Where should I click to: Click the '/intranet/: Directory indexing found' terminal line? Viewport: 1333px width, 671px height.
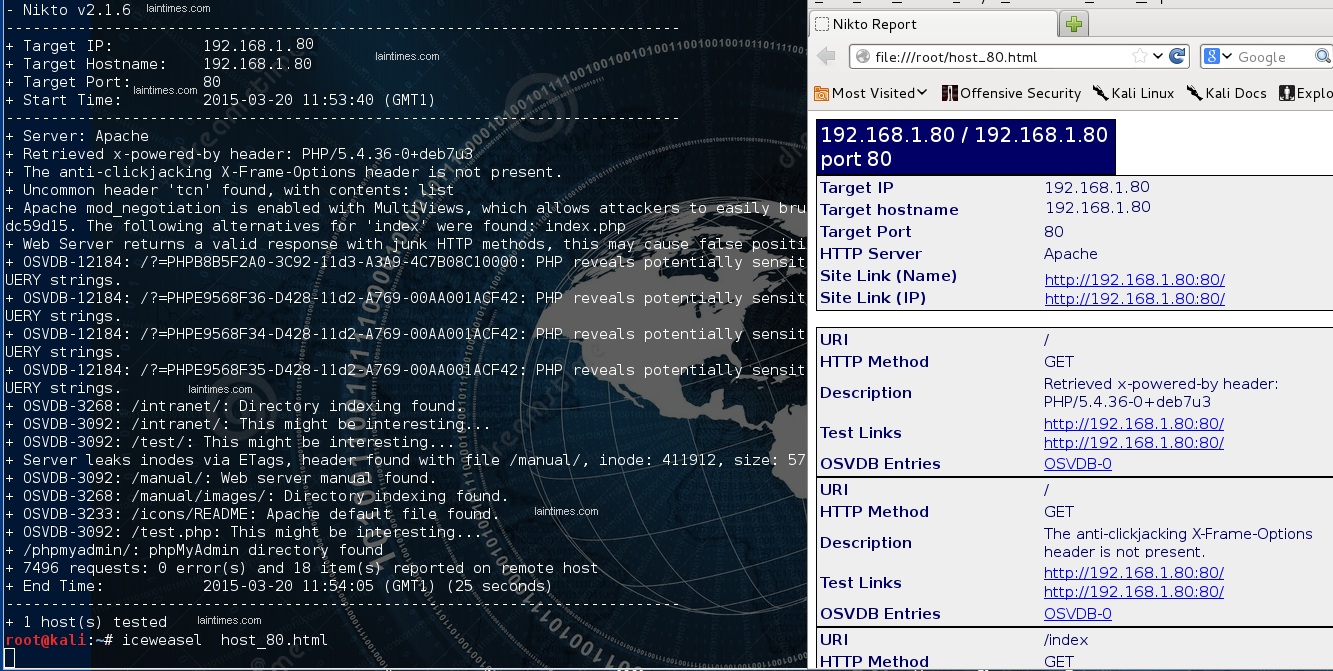pyautogui.click(x=235, y=406)
